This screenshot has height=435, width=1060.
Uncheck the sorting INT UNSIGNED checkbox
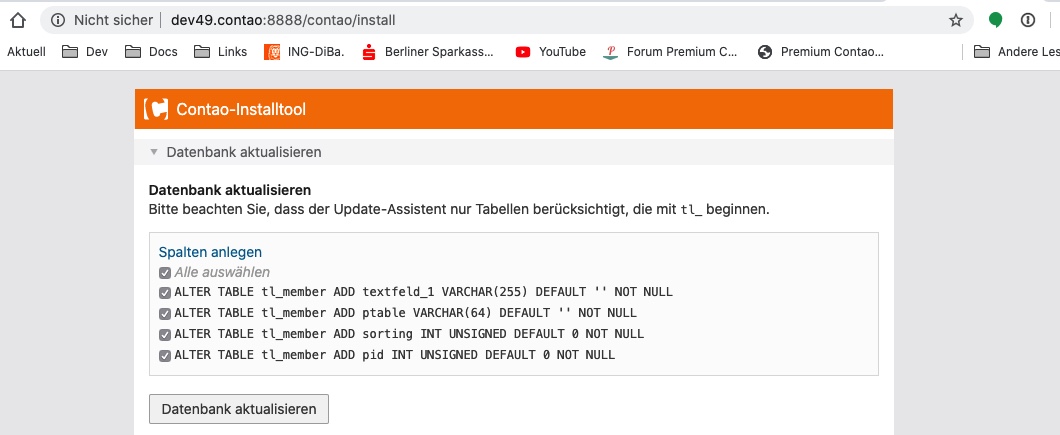pyautogui.click(x=165, y=334)
